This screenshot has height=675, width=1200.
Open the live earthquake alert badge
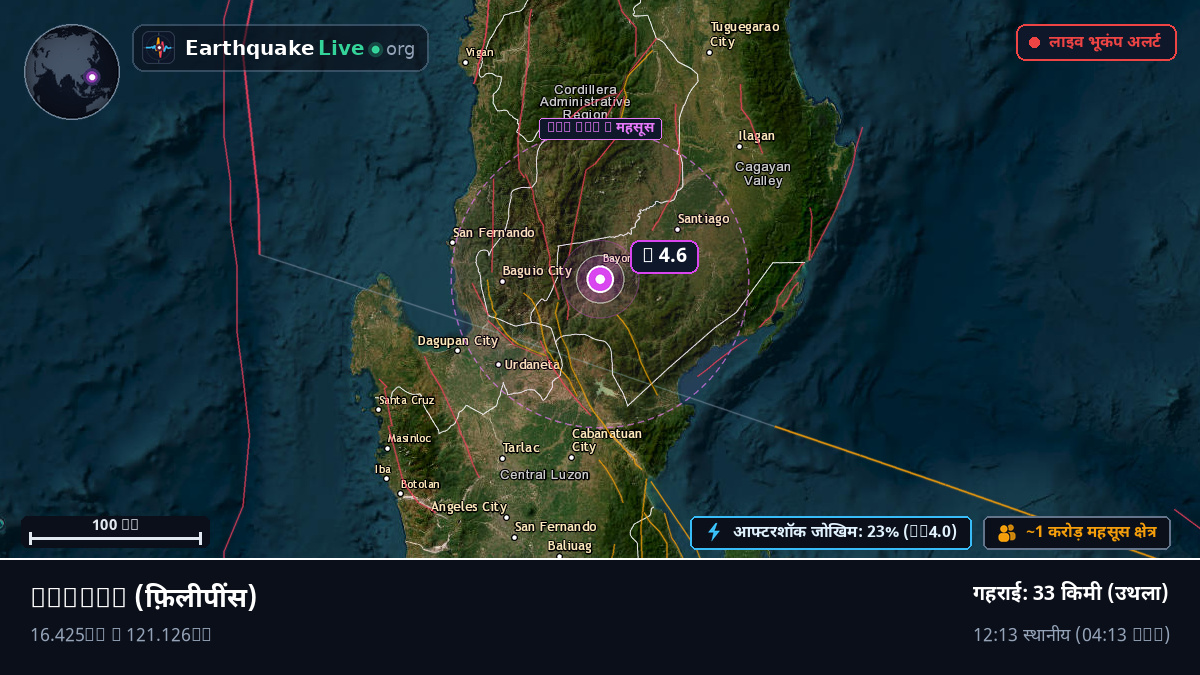1096,43
